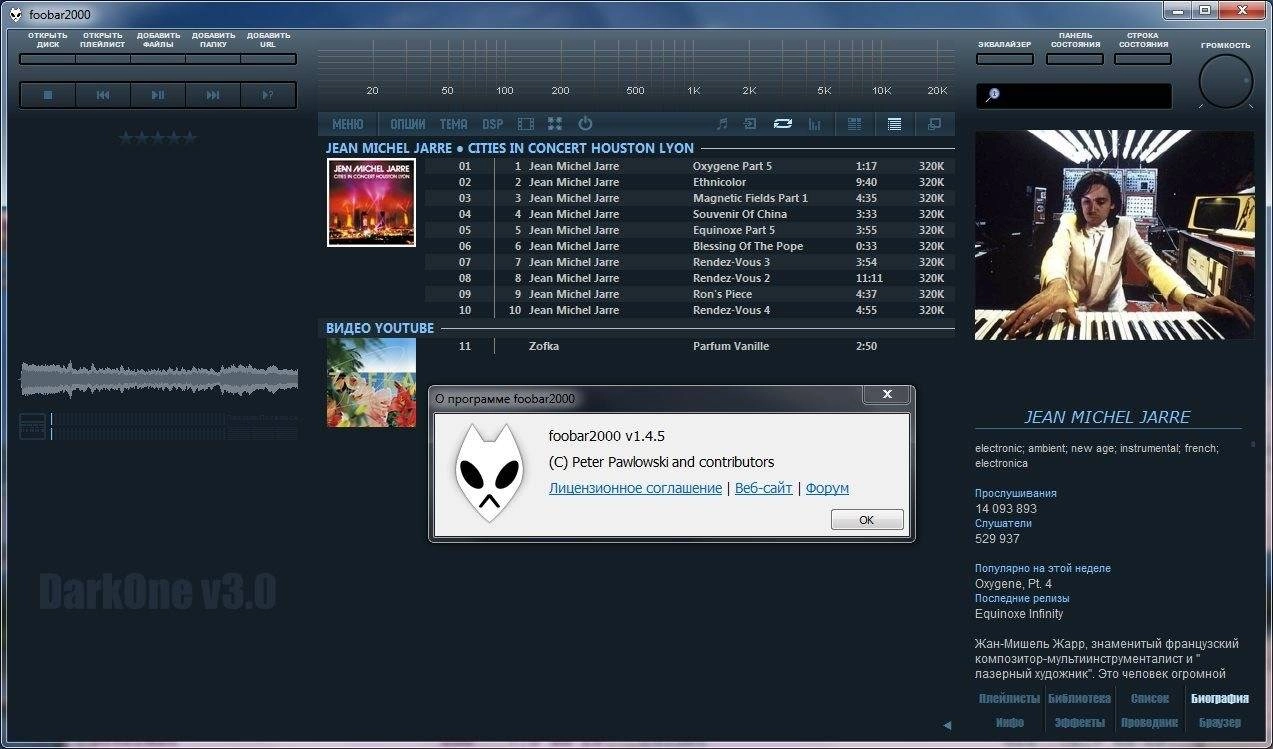1273x749 pixels.
Task: Select the Zofka Parfum Vanille track
Action: pos(690,346)
